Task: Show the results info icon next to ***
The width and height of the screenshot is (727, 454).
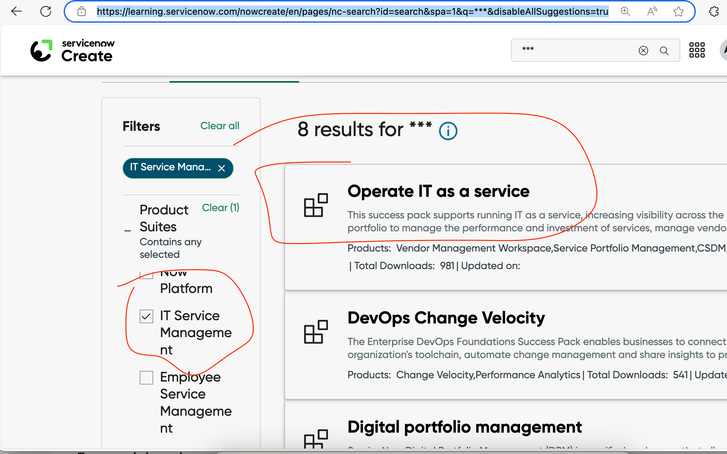Action: pos(448,131)
